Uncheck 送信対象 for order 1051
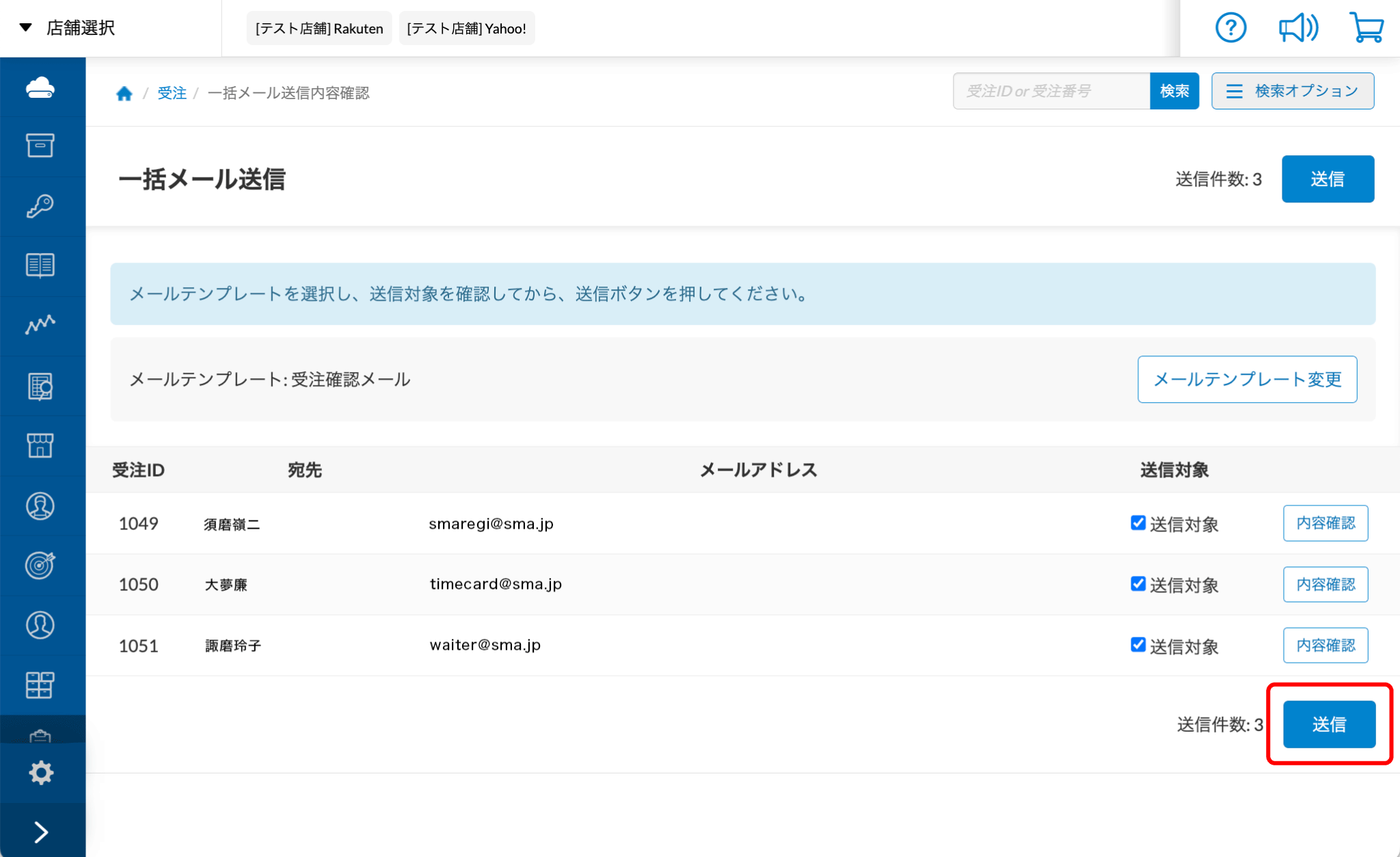Image resolution: width=1400 pixels, height=857 pixels. pos(1138,645)
